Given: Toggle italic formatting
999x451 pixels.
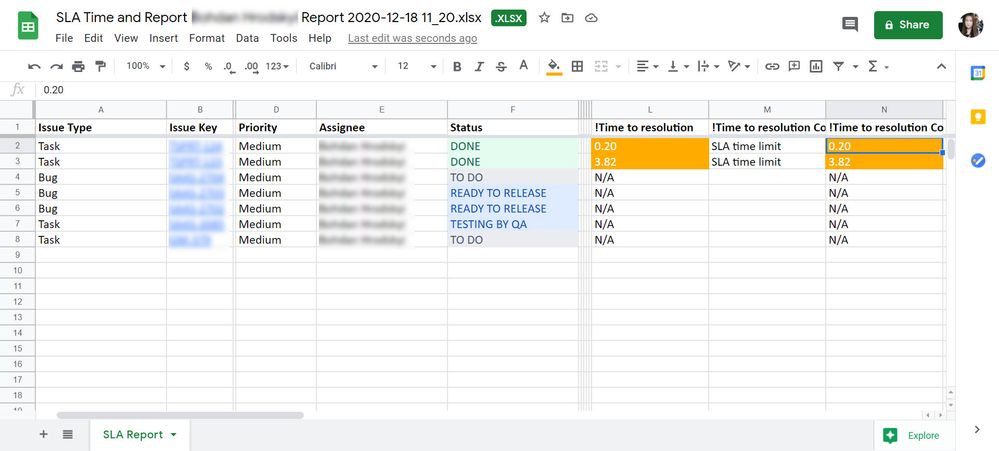Looking at the screenshot, I should tap(479, 66).
